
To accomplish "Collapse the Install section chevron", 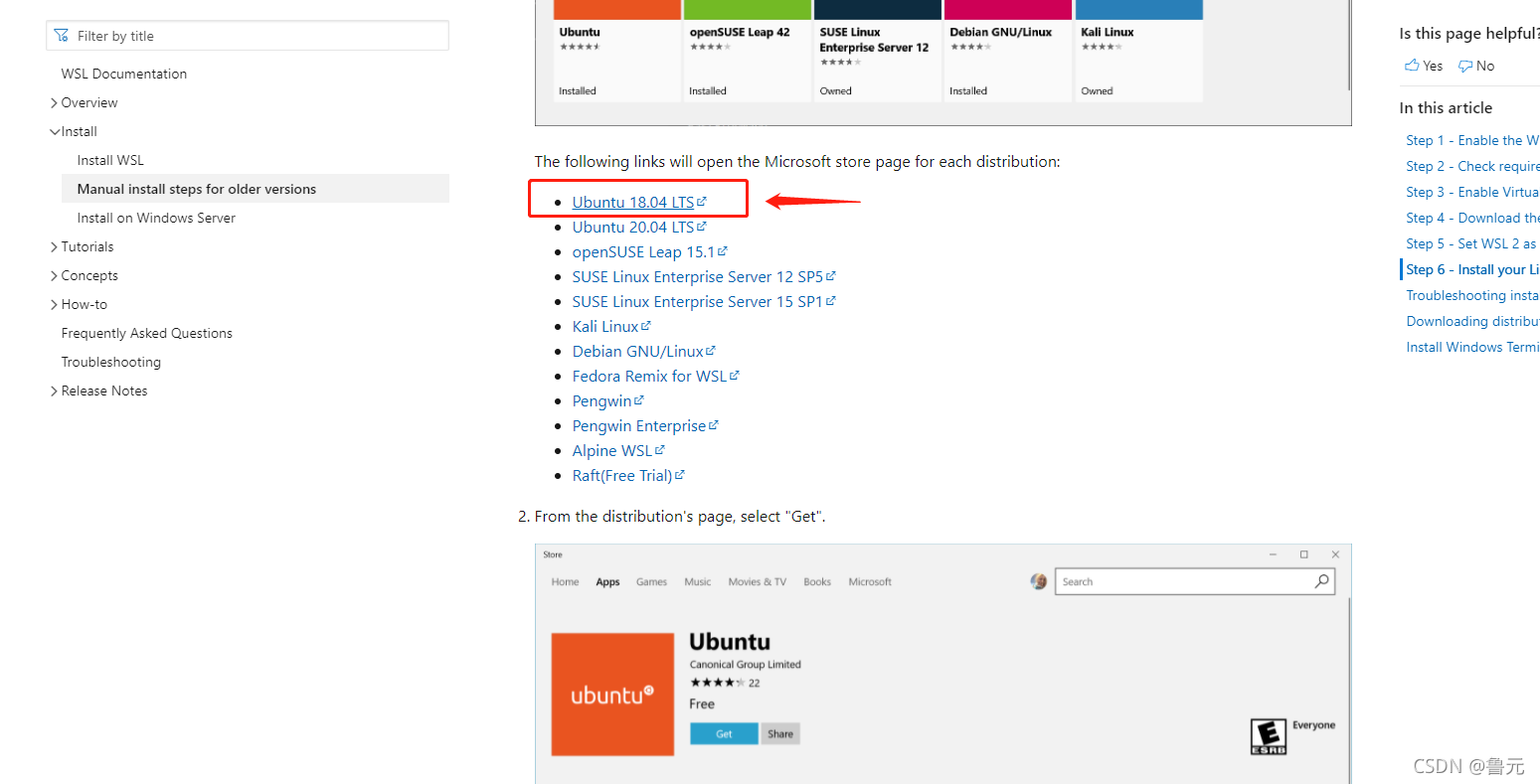I will [x=54, y=131].
